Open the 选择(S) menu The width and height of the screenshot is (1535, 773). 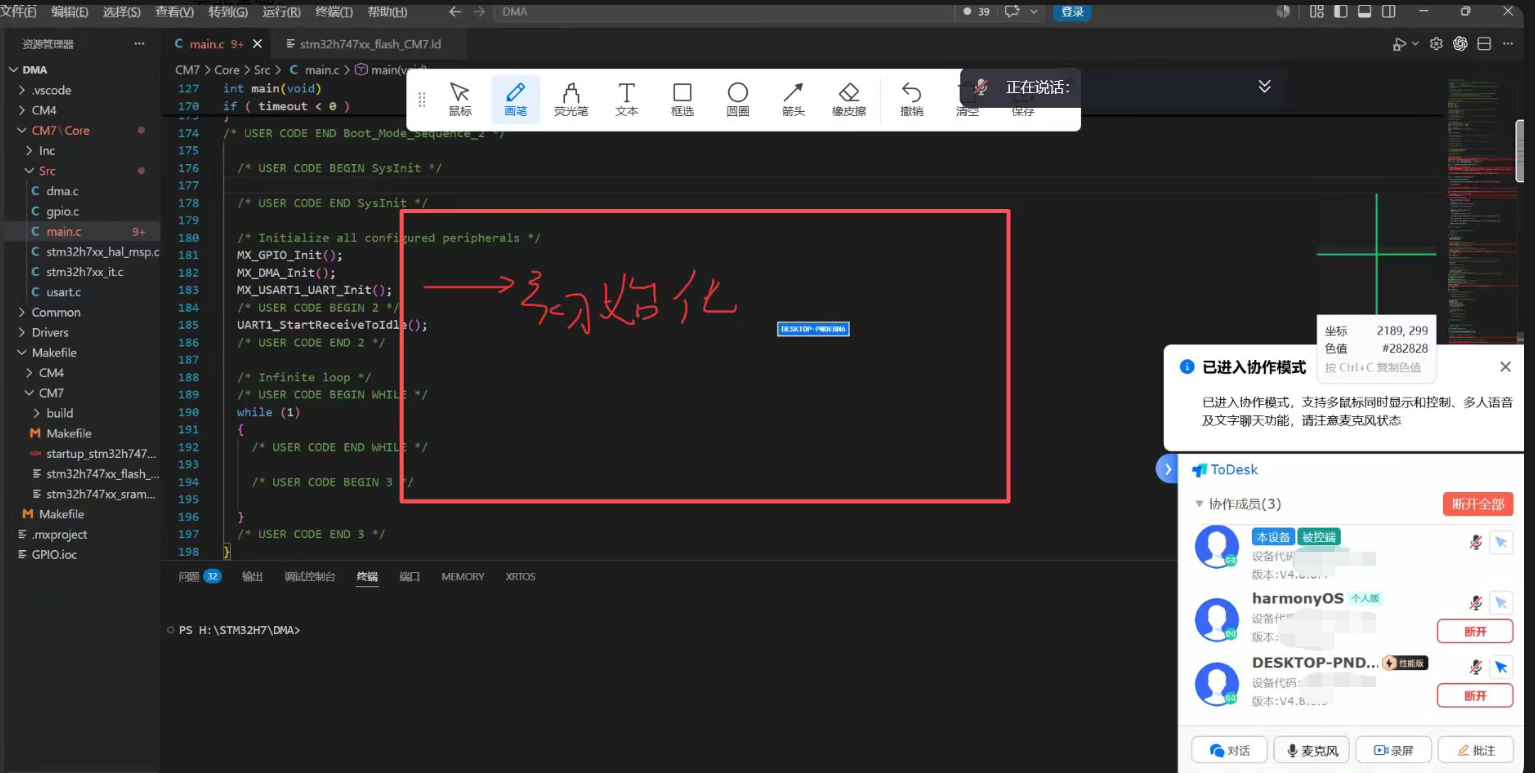click(x=121, y=12)
